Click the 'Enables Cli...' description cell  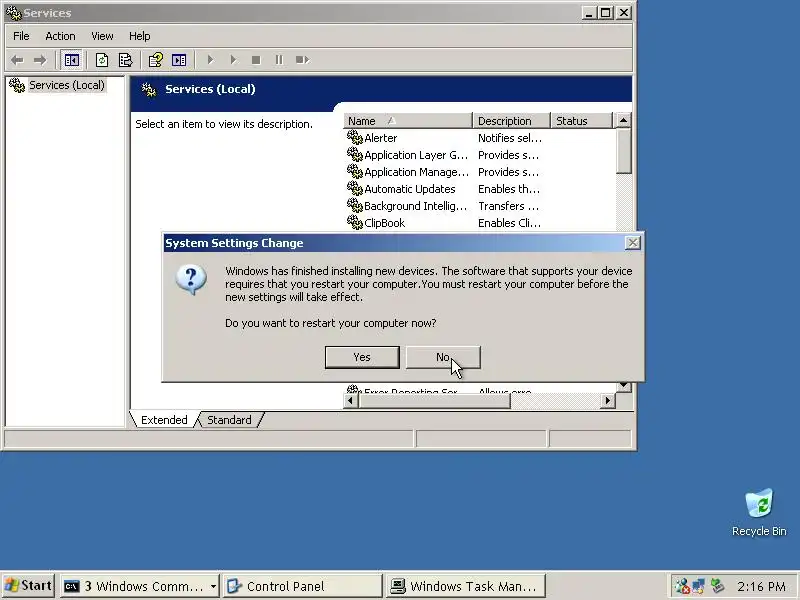(x=509, y=223)
